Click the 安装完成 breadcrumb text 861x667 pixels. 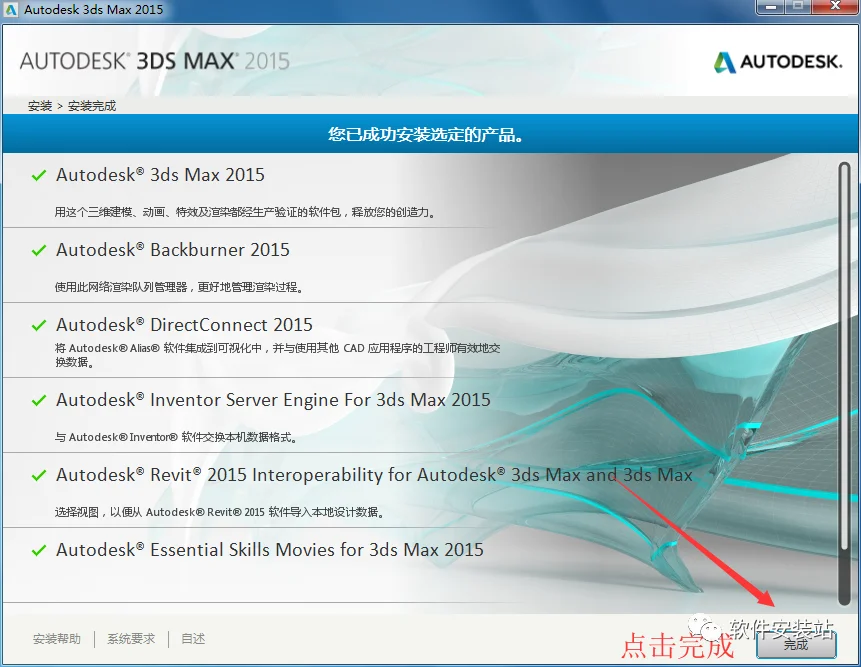(92, 106)
